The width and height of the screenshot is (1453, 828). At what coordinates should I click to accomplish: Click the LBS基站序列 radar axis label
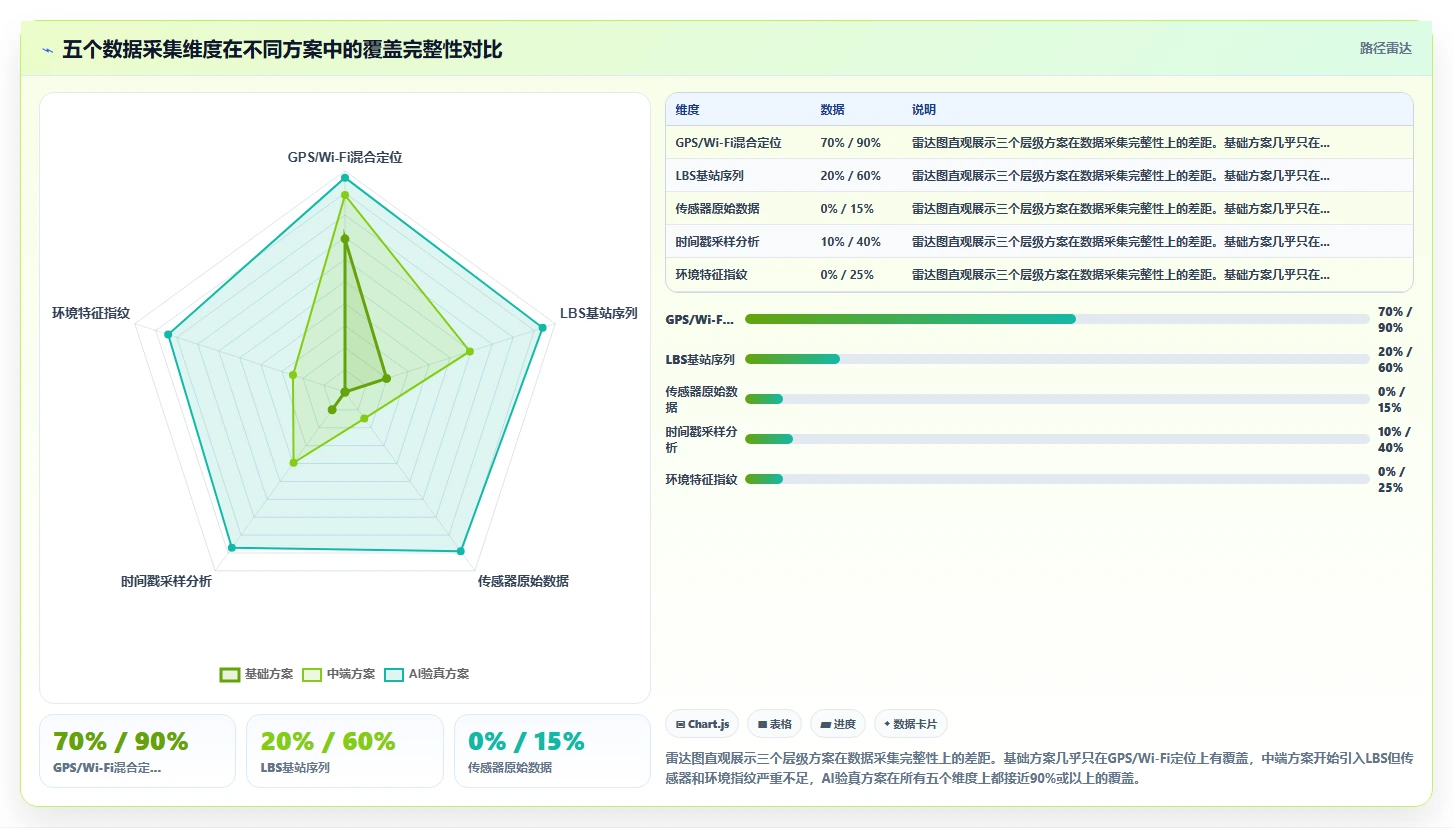(598, 313)
